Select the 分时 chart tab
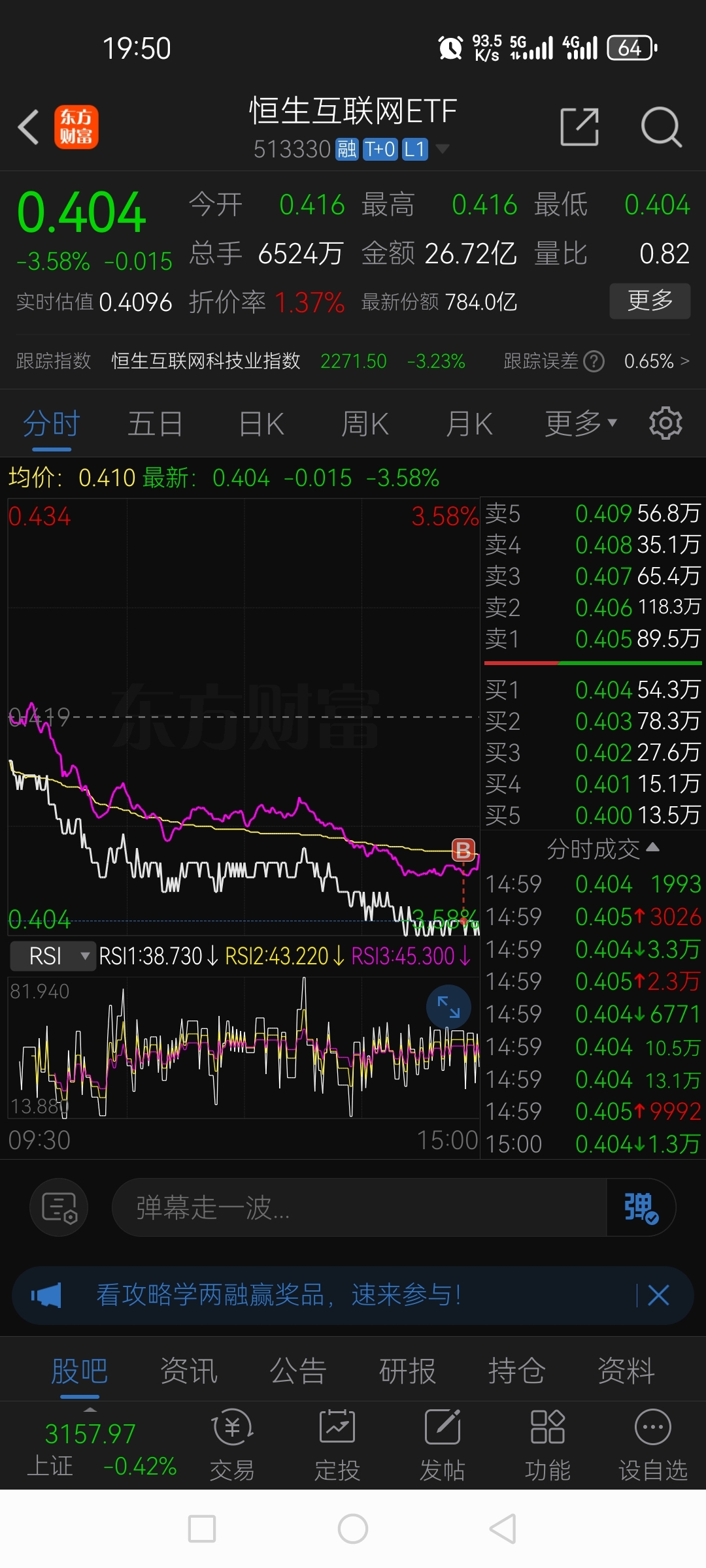This screenshot has width=706, height=1568. click(x=52, y=423)
